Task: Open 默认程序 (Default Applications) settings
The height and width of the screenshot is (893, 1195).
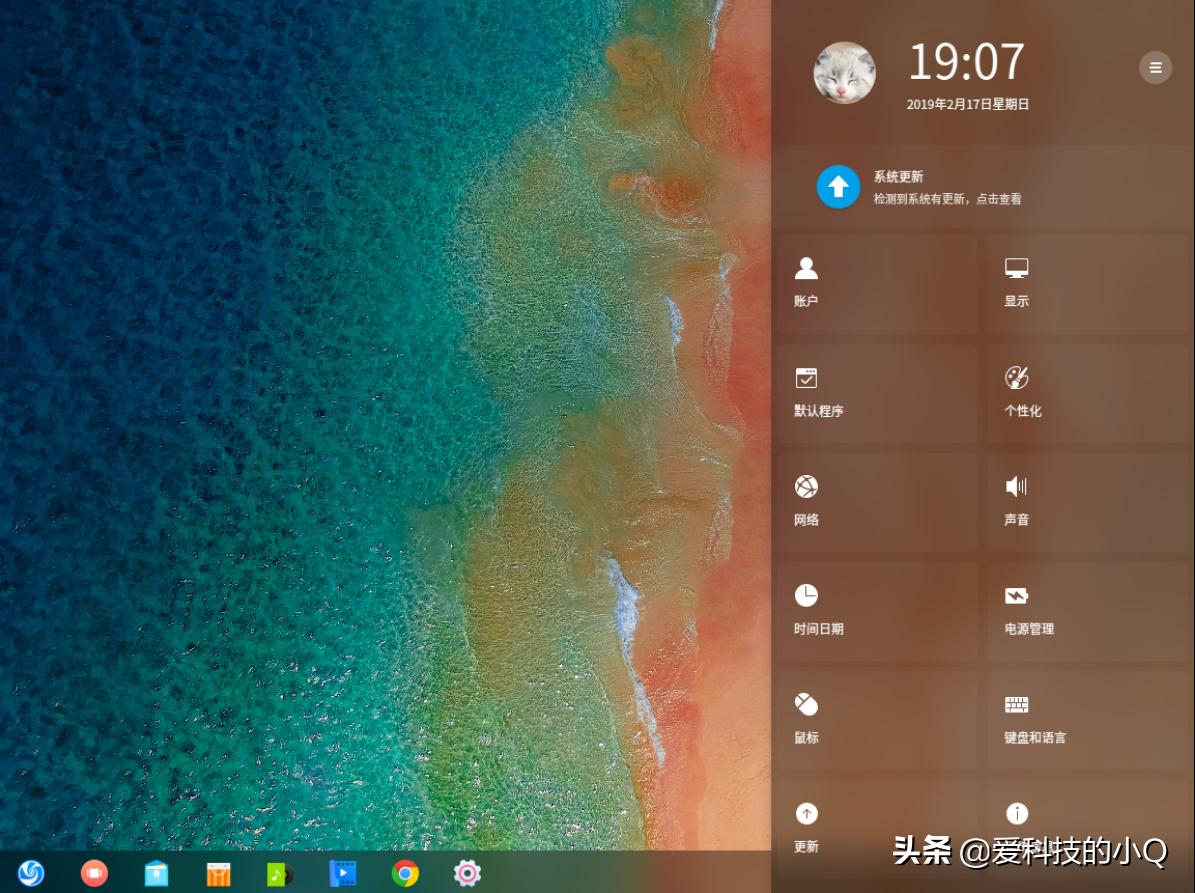Action: pos(876,393)
